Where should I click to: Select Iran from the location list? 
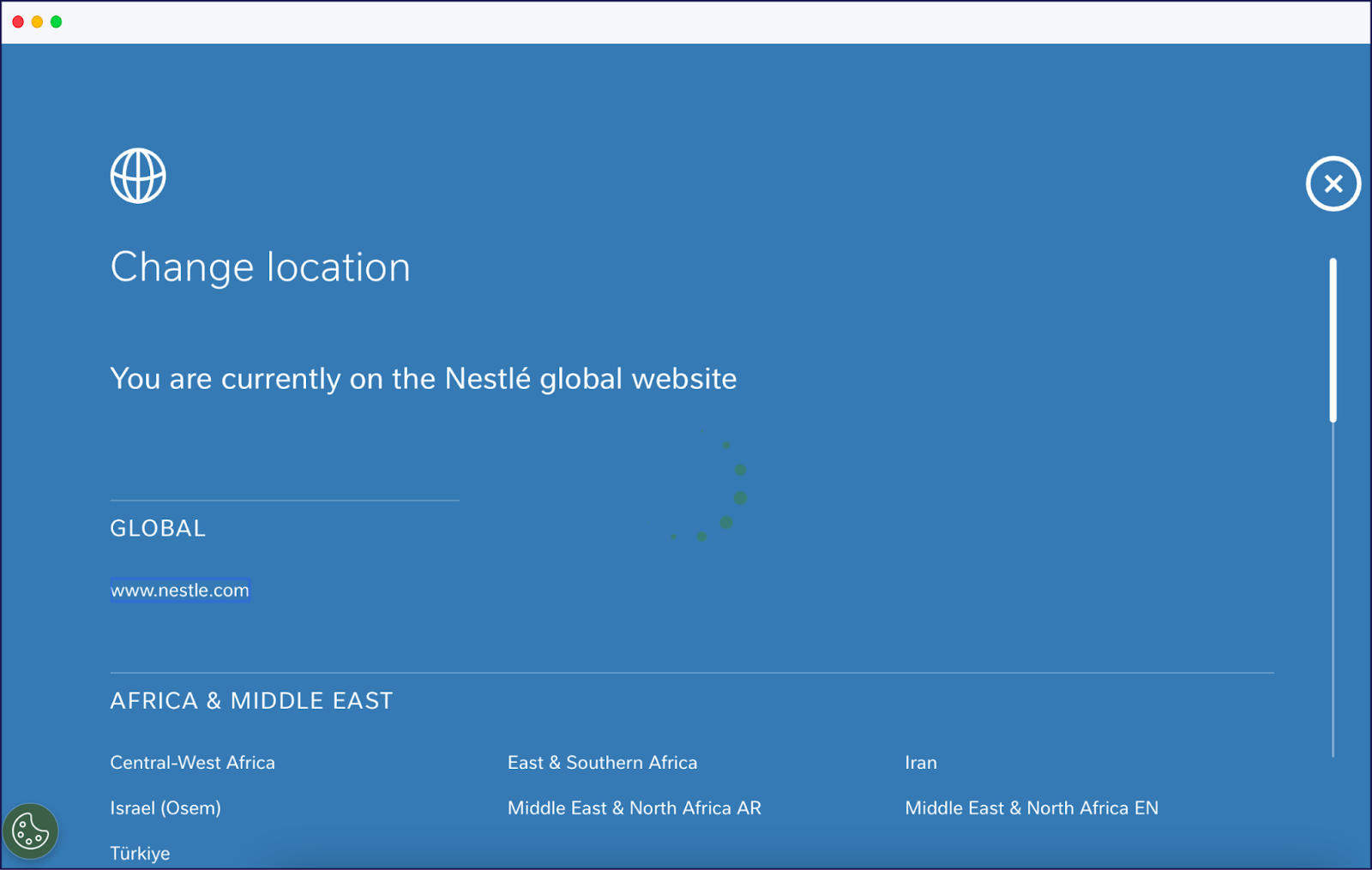[920, 762]
